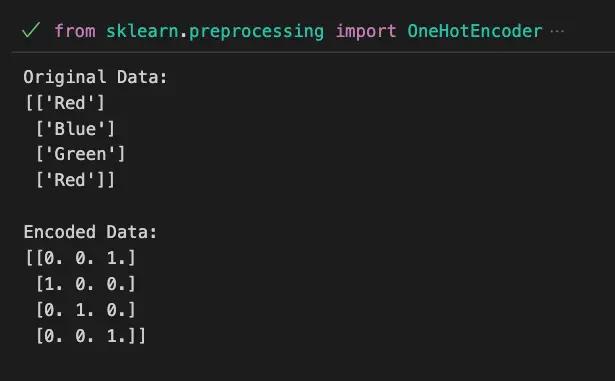This screenshot has height=381, width=615.
Task: Expand collapsed code via the ellipsis
Action: (557, 31)
